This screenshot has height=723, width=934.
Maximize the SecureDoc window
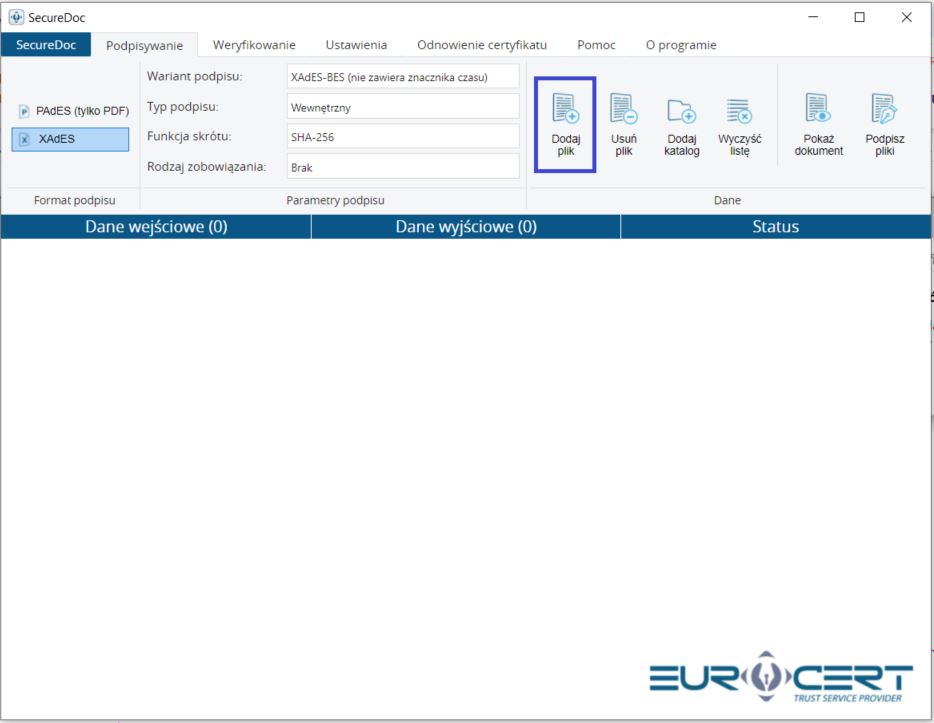pyautogui.click(x=860, y=17)
